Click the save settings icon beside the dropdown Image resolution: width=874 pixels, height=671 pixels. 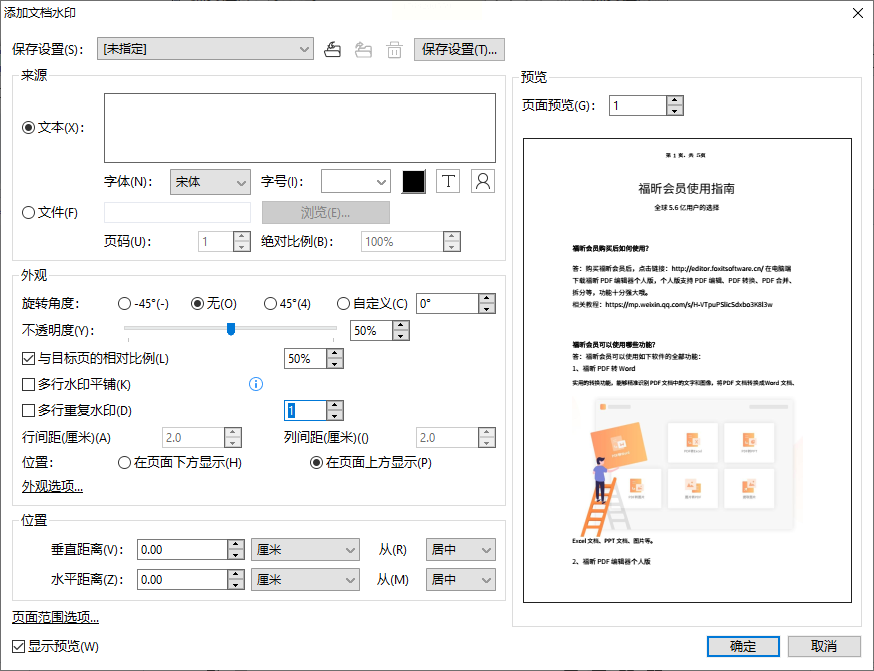(333, 50)
